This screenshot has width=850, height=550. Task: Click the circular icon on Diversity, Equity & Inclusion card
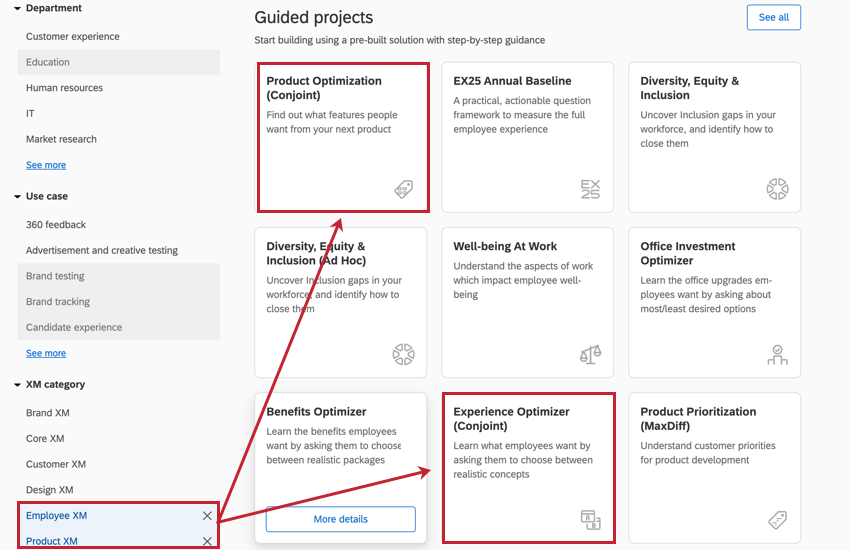click(777, 189)
